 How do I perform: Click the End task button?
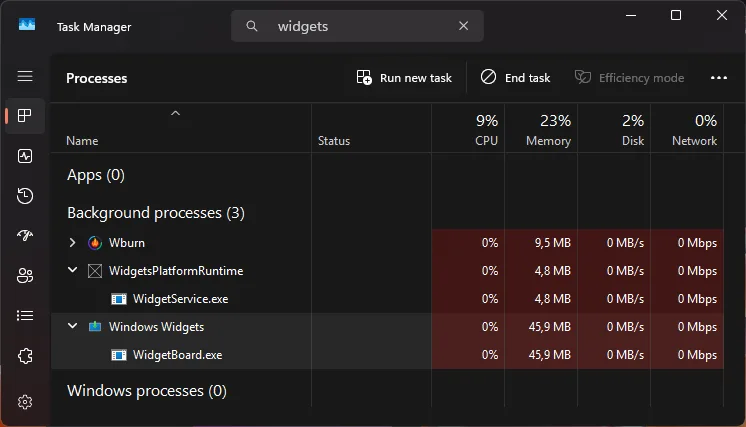pos(515,78)
